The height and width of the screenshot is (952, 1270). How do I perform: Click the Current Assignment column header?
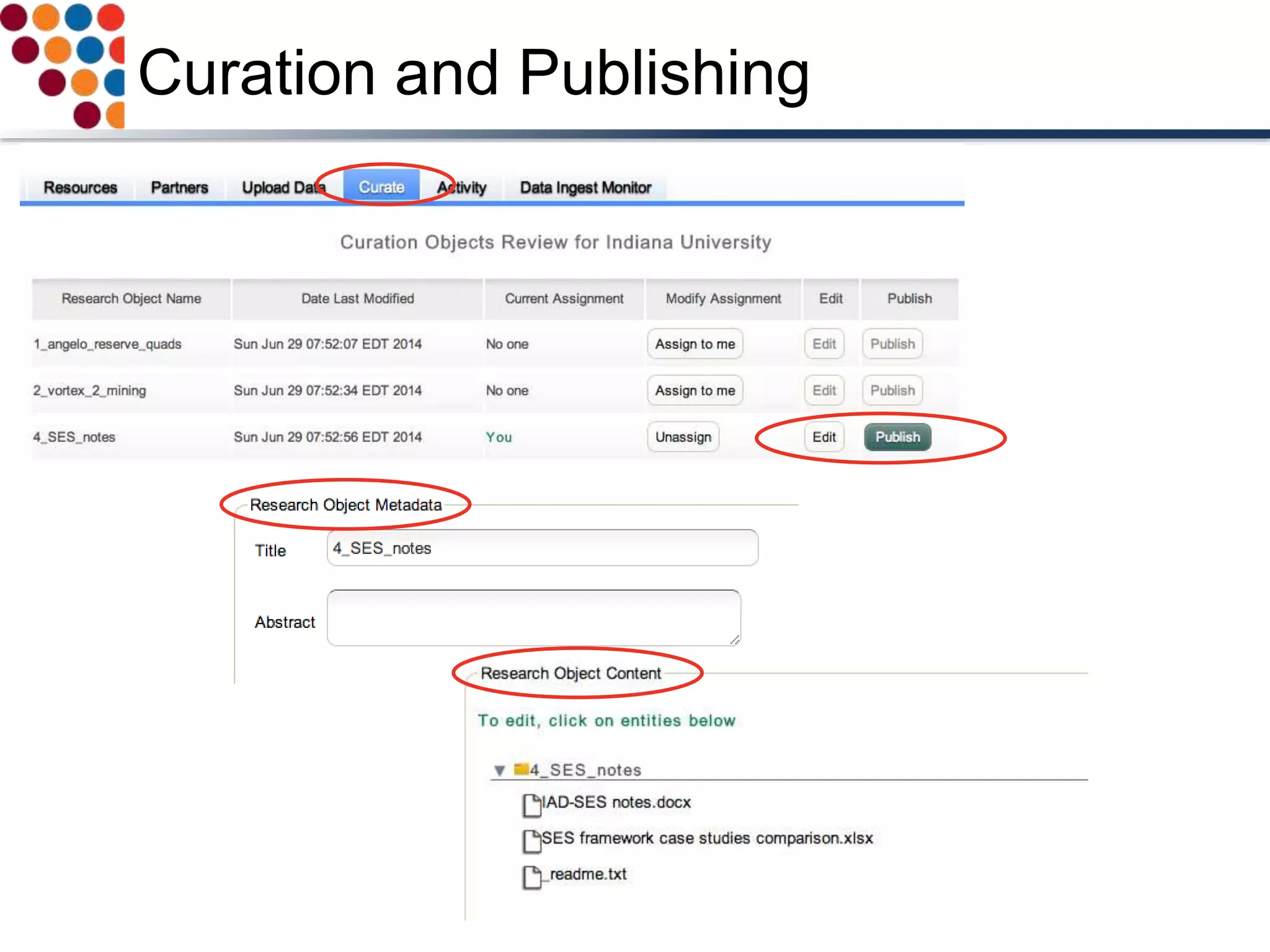pos(564,299)
